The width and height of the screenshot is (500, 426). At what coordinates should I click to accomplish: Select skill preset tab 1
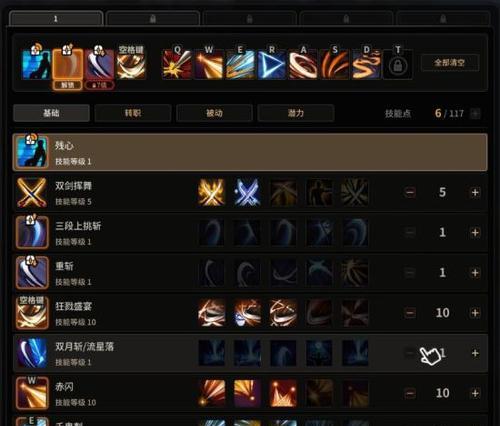click(56, 19)
